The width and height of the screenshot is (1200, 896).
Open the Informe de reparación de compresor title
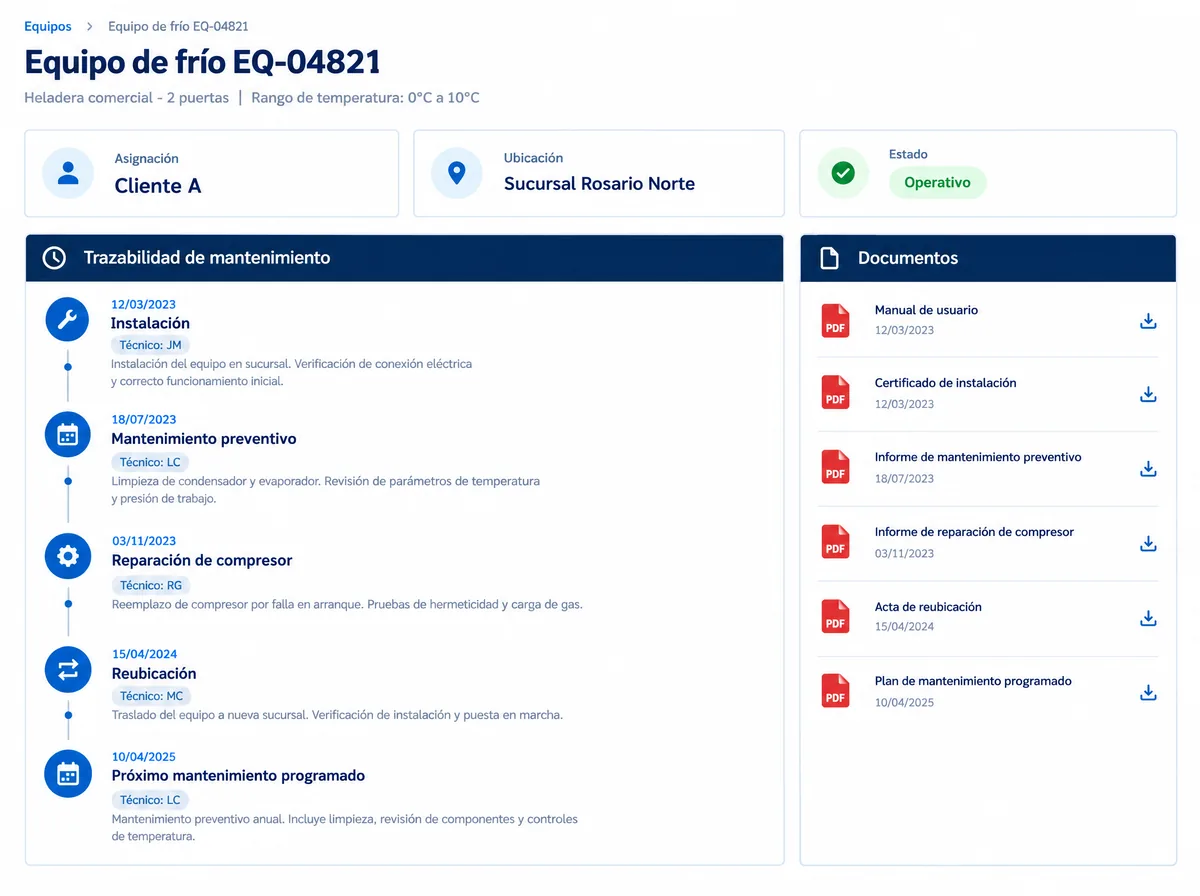pyautogui.click(x=974, y=532)
